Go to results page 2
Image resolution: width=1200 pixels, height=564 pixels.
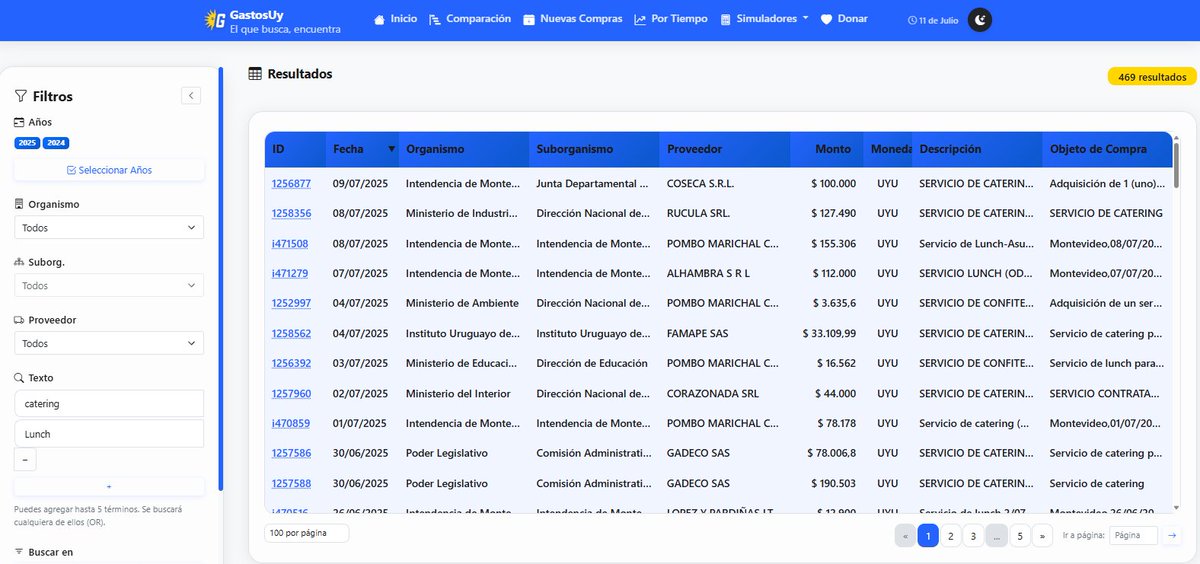coord(951,535)
